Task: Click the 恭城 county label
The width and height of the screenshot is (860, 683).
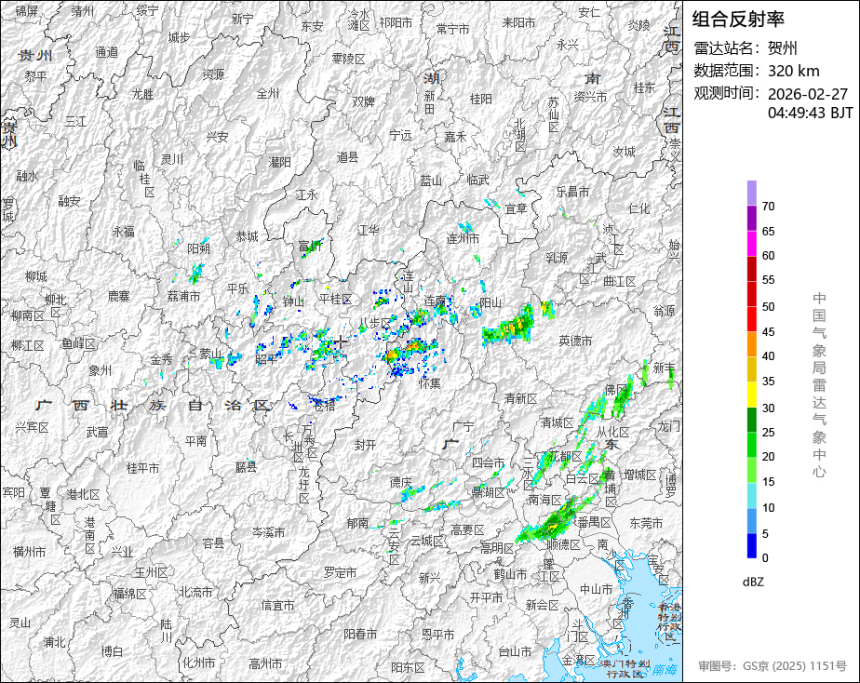Action: coord(247,237)
